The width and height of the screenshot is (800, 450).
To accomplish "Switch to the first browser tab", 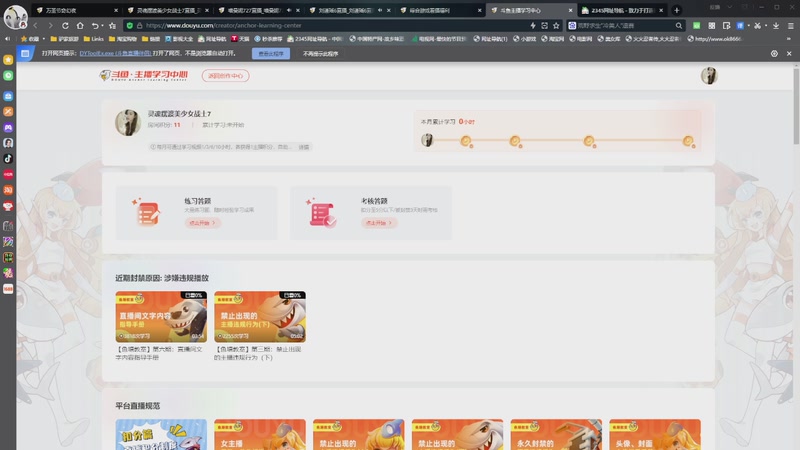I will pos(77,10).
